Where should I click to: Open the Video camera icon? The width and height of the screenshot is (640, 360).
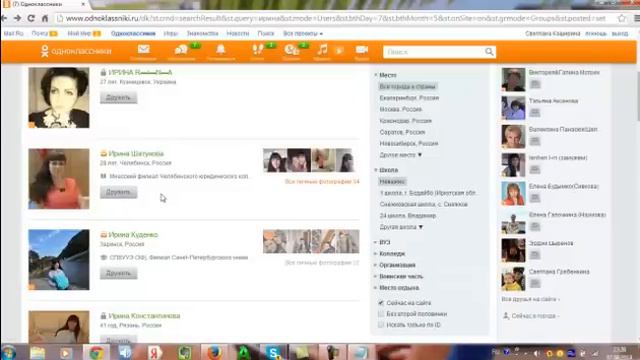click(x=362, y=50)
